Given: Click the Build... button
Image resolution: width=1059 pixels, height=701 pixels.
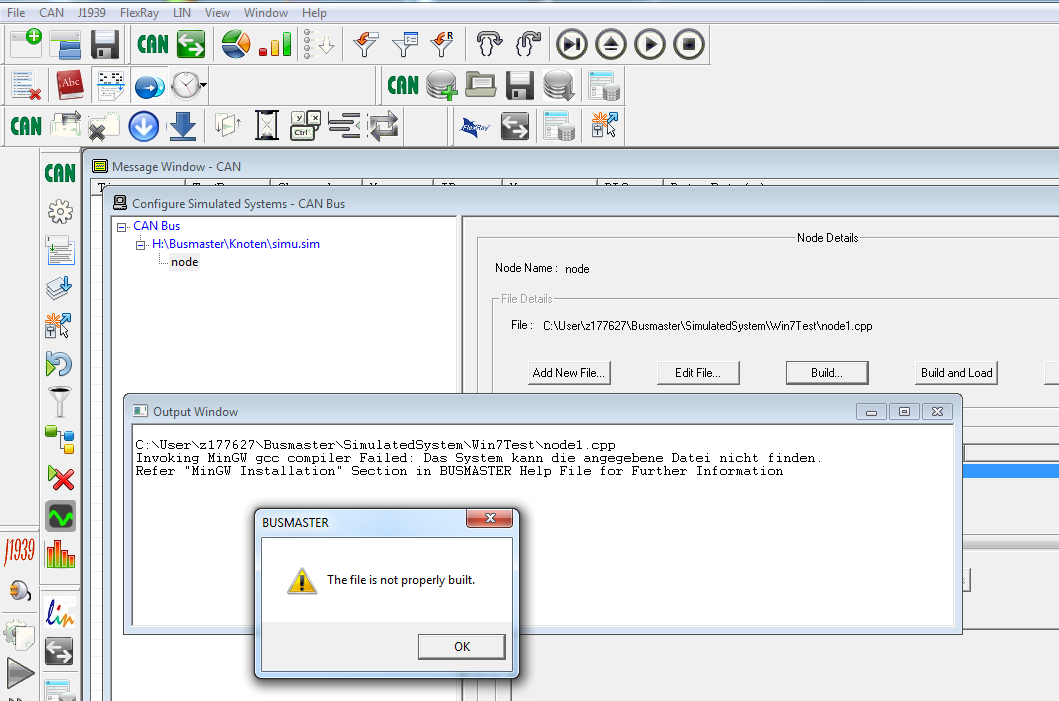Looking at the screenshot, I should [827, 373].
